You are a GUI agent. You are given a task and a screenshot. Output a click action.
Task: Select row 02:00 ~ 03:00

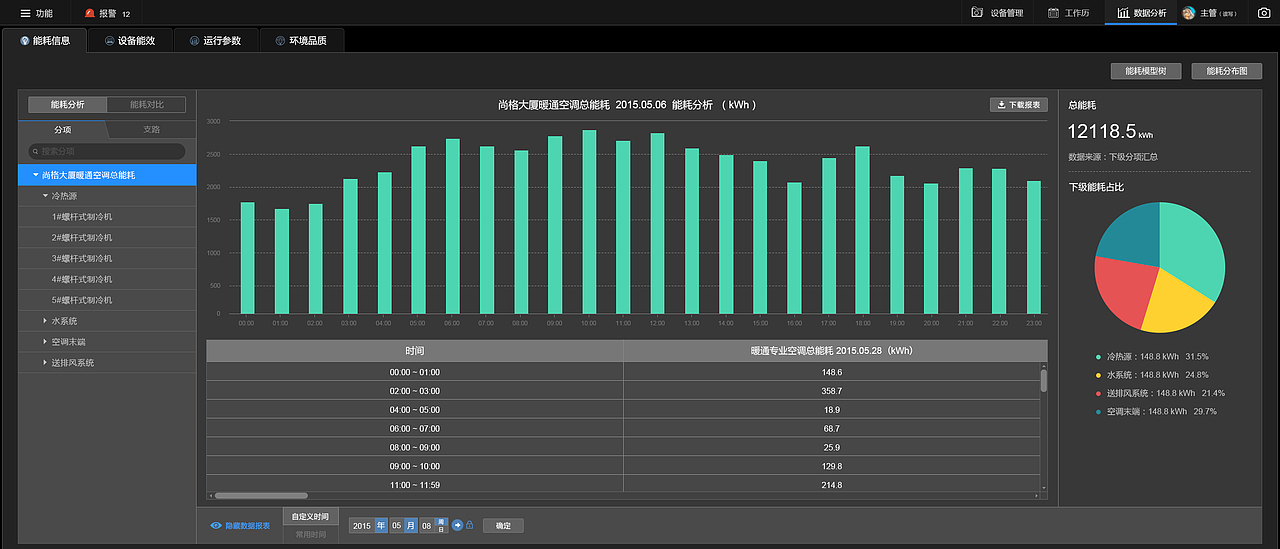pos(623,391)
